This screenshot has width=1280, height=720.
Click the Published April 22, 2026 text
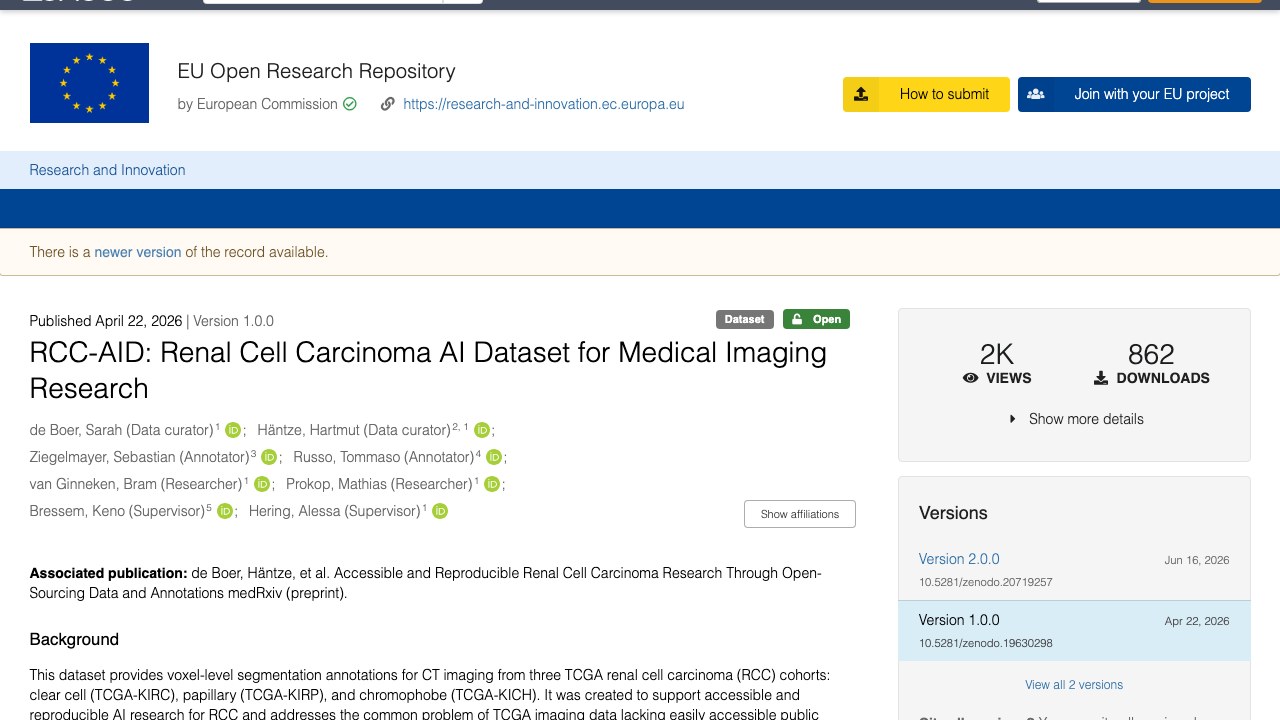106,321
